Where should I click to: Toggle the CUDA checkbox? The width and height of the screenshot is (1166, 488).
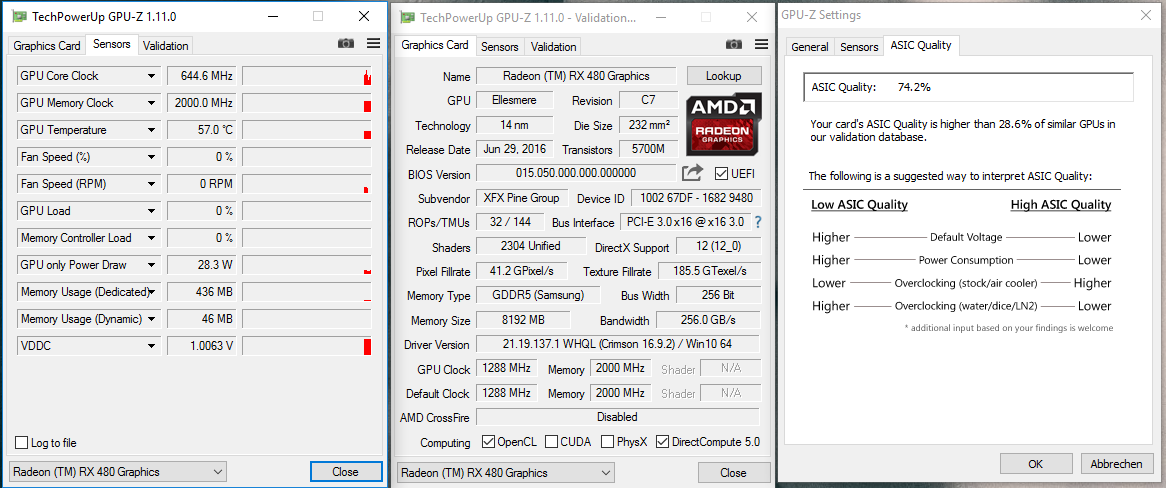point(551,441)
